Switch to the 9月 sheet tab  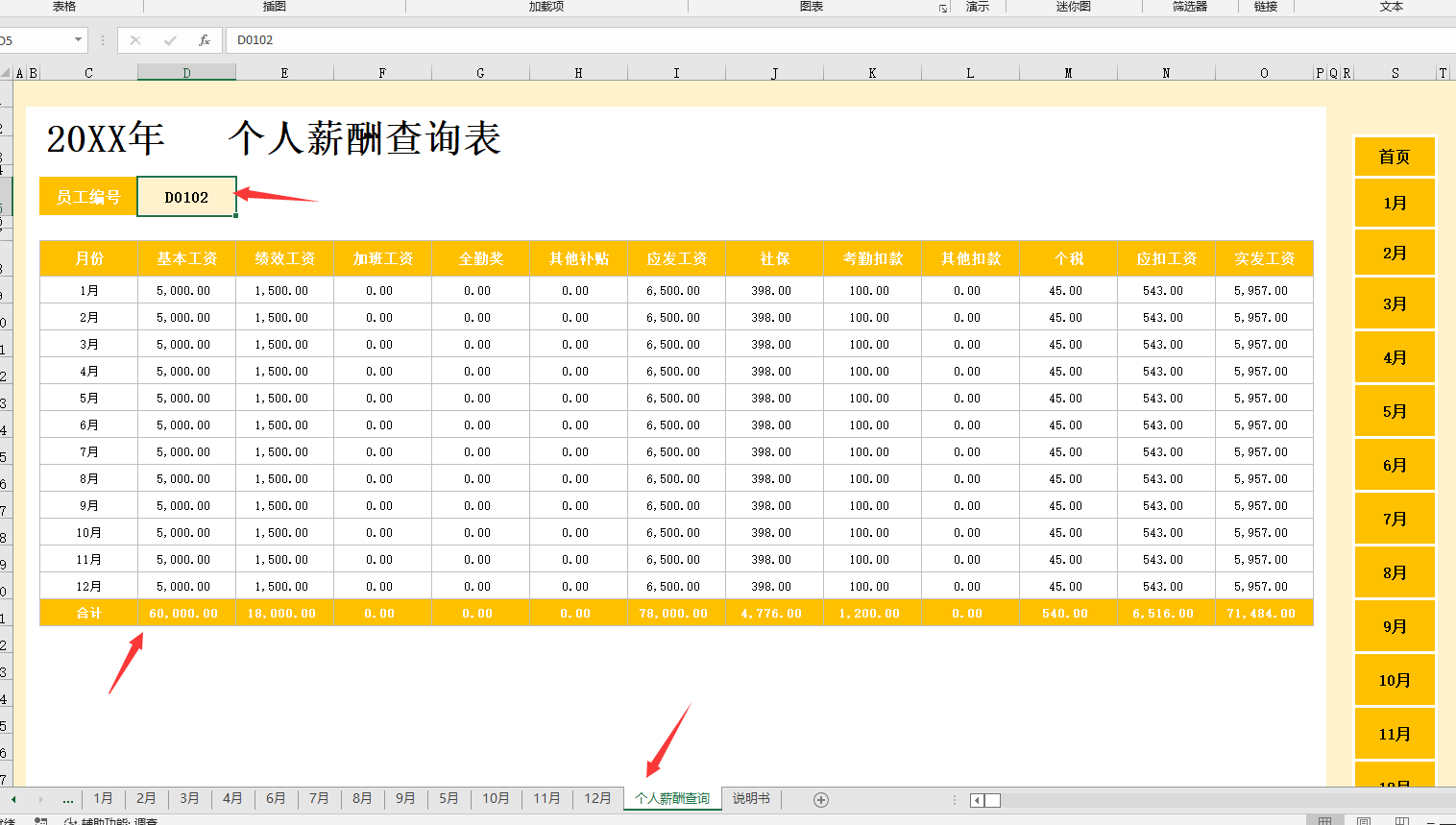tap(405, 798)
